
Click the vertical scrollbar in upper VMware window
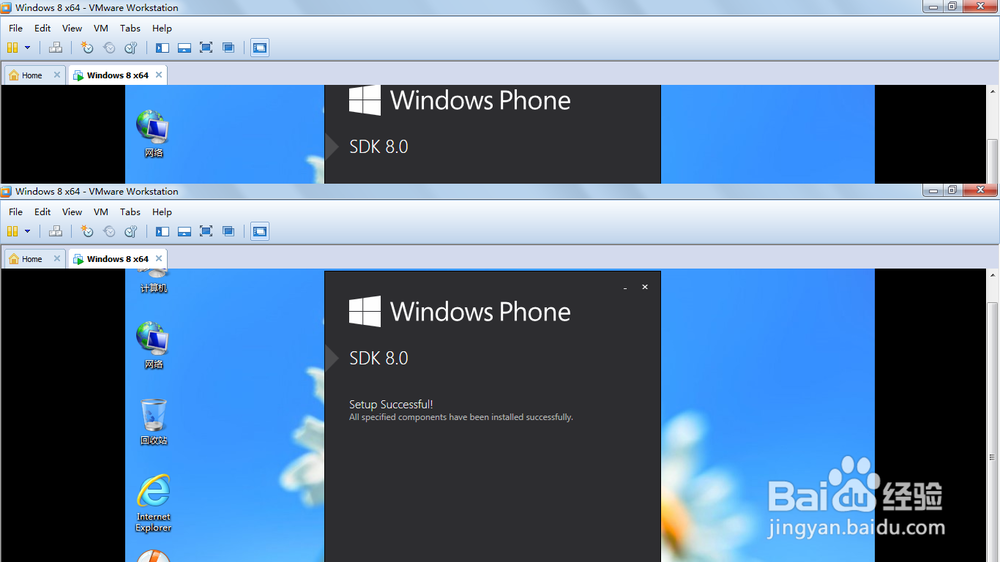click(992, 159)
